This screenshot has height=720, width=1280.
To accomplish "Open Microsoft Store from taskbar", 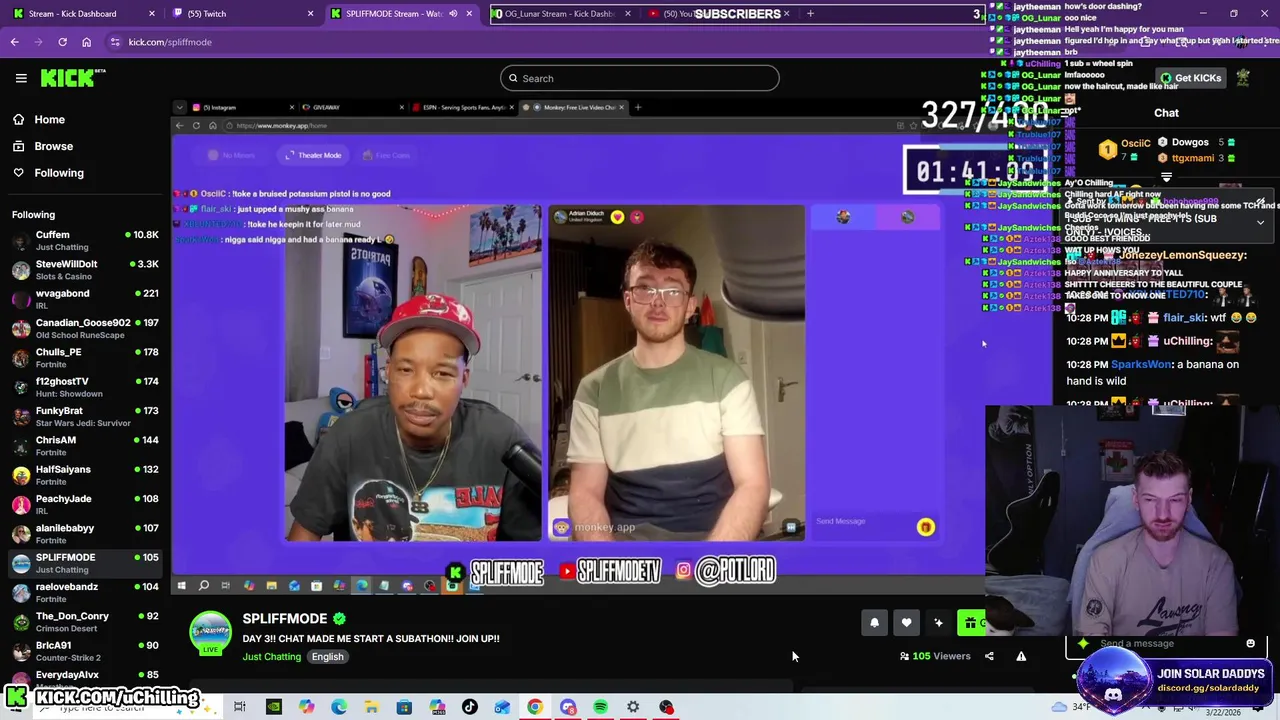I will pos(404,707).
